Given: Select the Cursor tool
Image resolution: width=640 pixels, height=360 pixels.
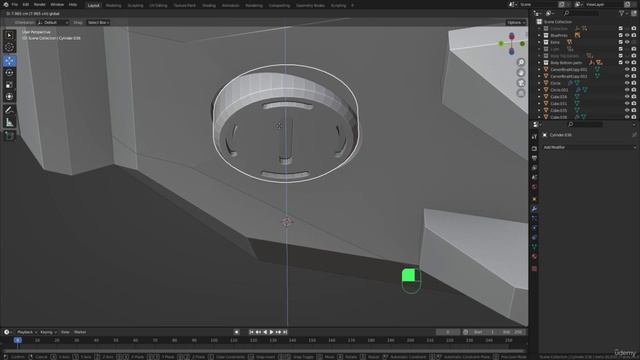Looking at the screenshot, I should (x=9, y=47).
